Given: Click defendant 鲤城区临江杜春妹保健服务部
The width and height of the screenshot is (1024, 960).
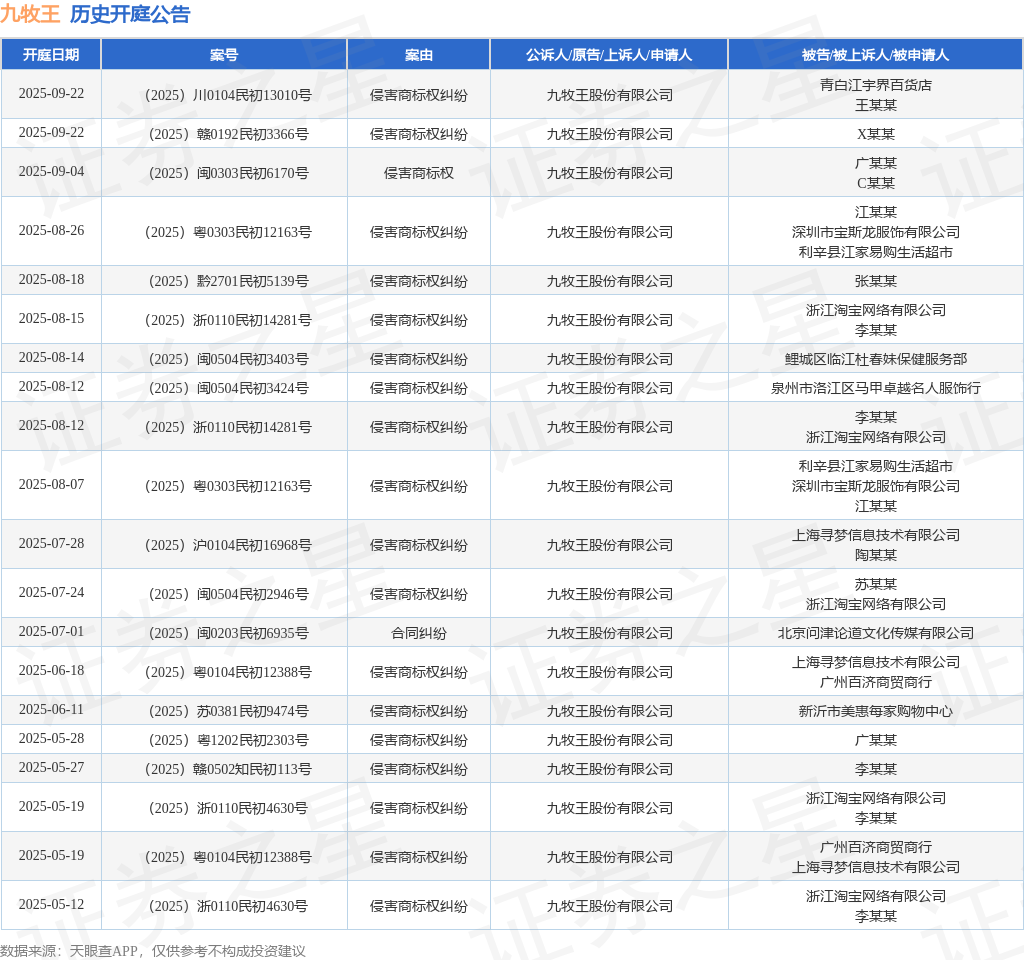Looking at the screenshot, I should point(876,359).
